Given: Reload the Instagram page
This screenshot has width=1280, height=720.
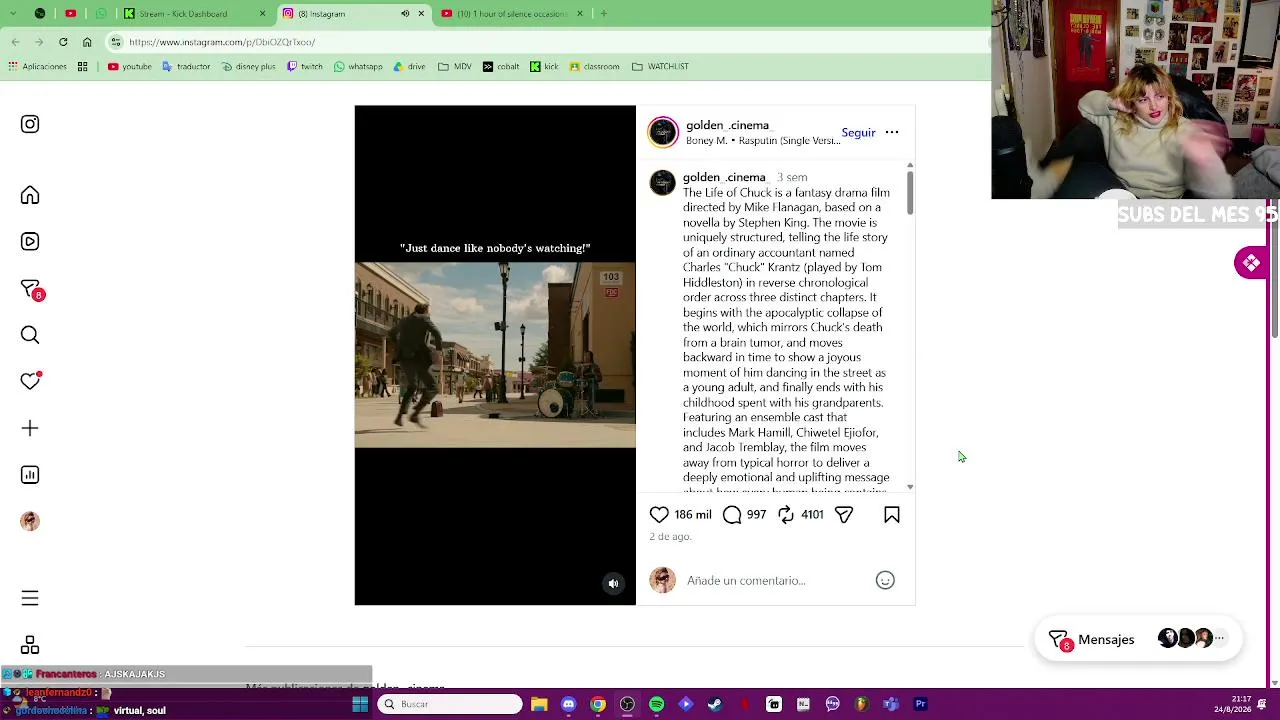Looking at the screenshot, I should pos(63,42).
